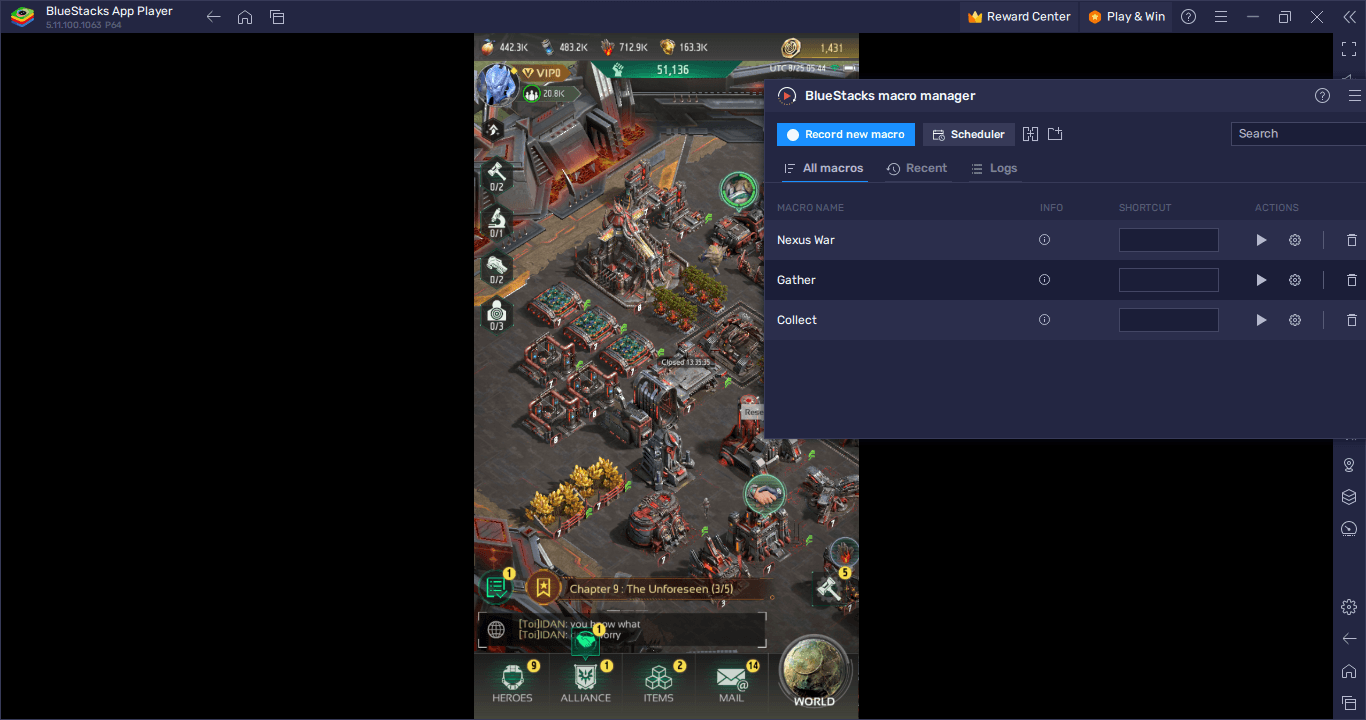This screenshot has width=1366, height=720.
Task: Open BlueStacks recent apps icon in title bar
Action: tap(277, 17)
